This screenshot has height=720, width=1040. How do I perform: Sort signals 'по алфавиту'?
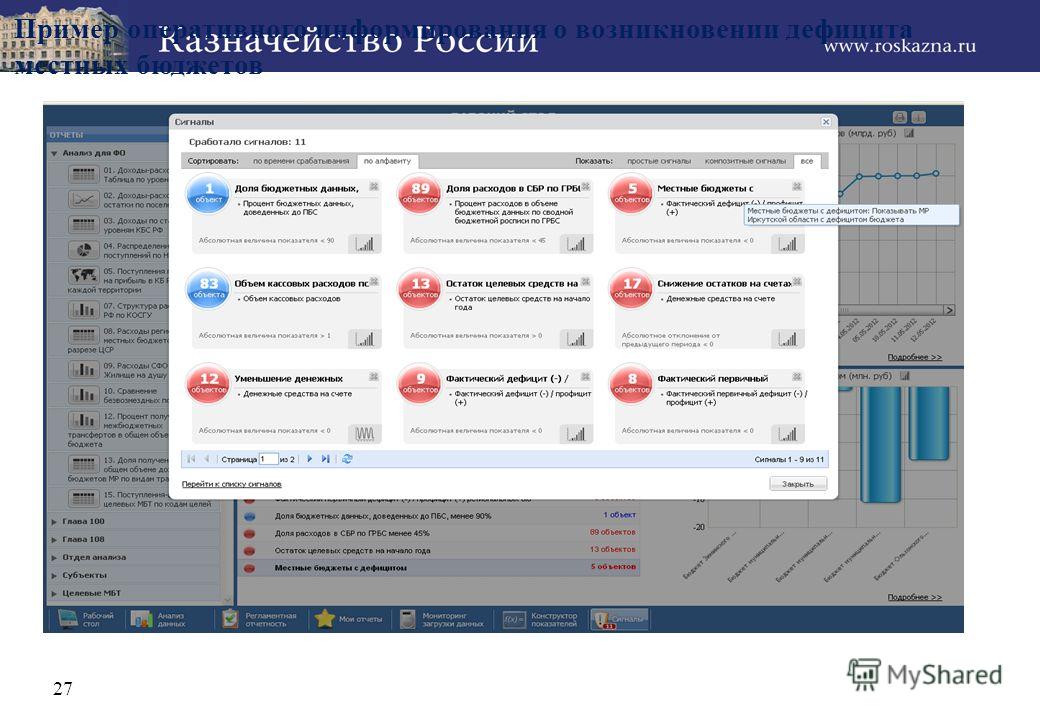coord(387,161)
